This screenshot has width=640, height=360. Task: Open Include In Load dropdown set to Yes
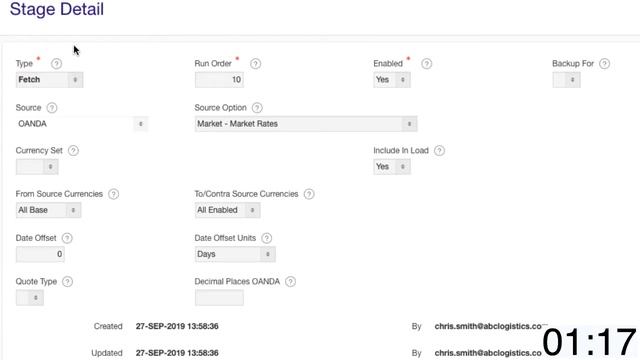392,167
